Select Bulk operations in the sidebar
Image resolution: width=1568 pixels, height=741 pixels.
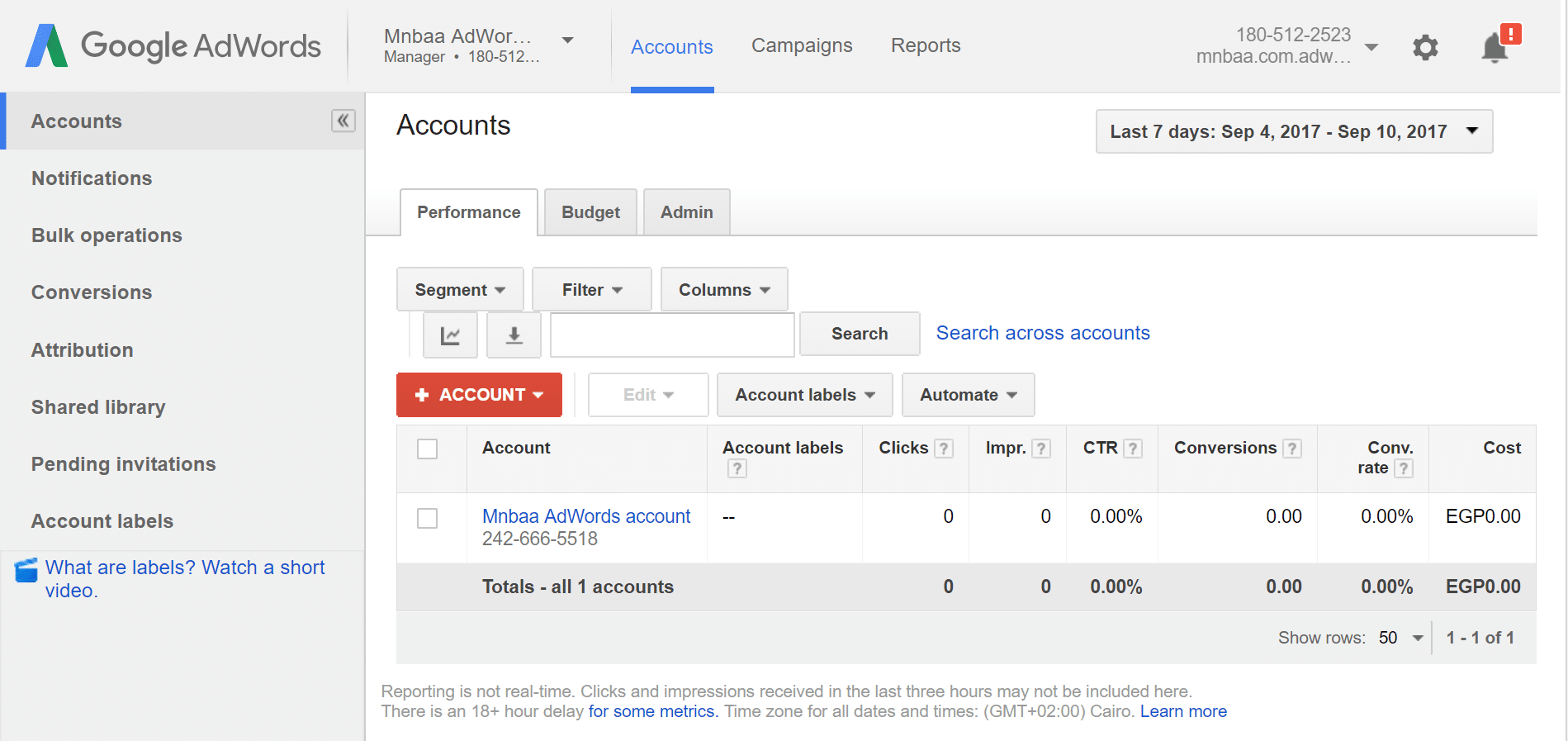107,235
